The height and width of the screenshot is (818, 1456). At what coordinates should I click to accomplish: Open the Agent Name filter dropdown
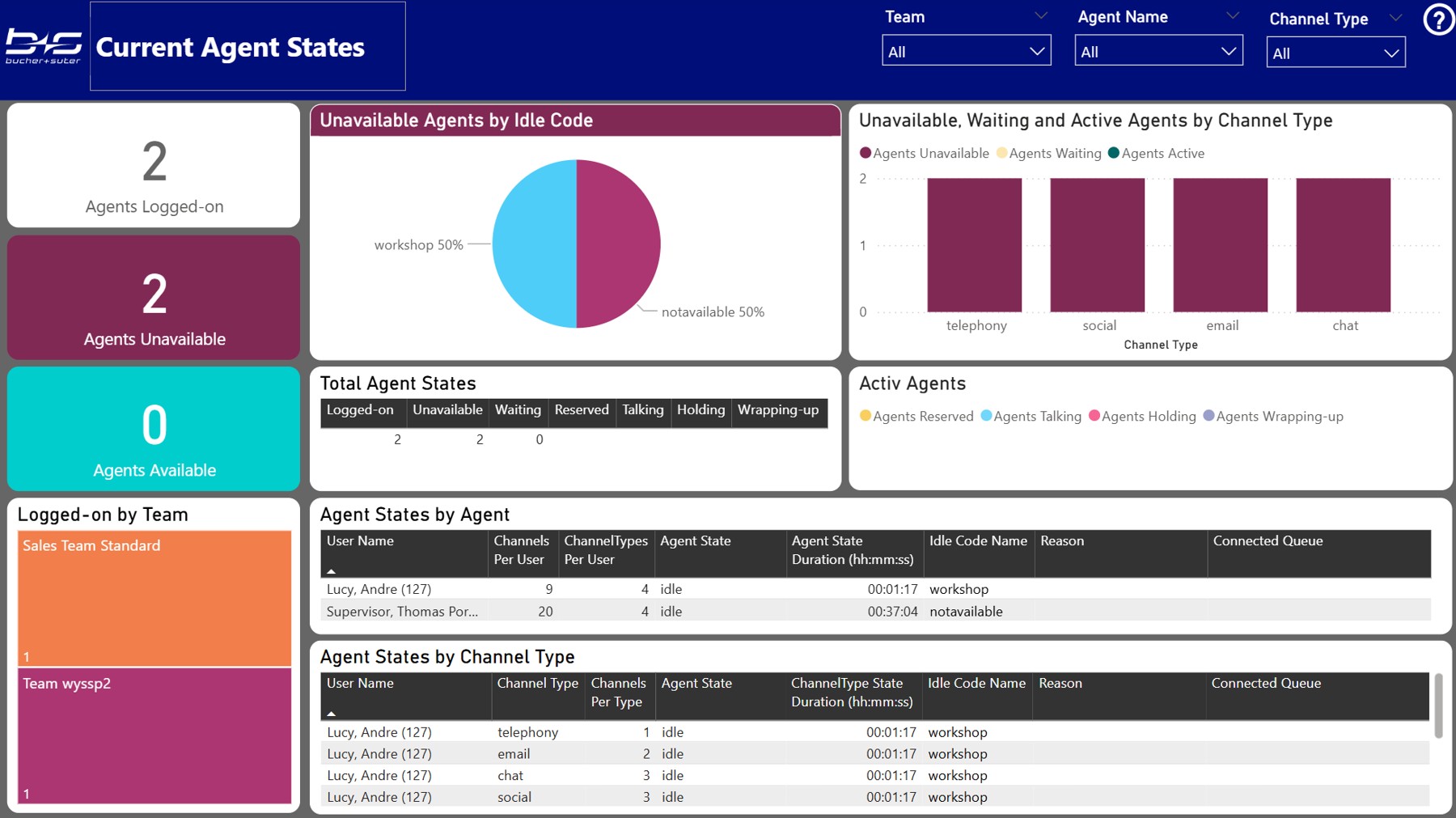[1158, 52]
